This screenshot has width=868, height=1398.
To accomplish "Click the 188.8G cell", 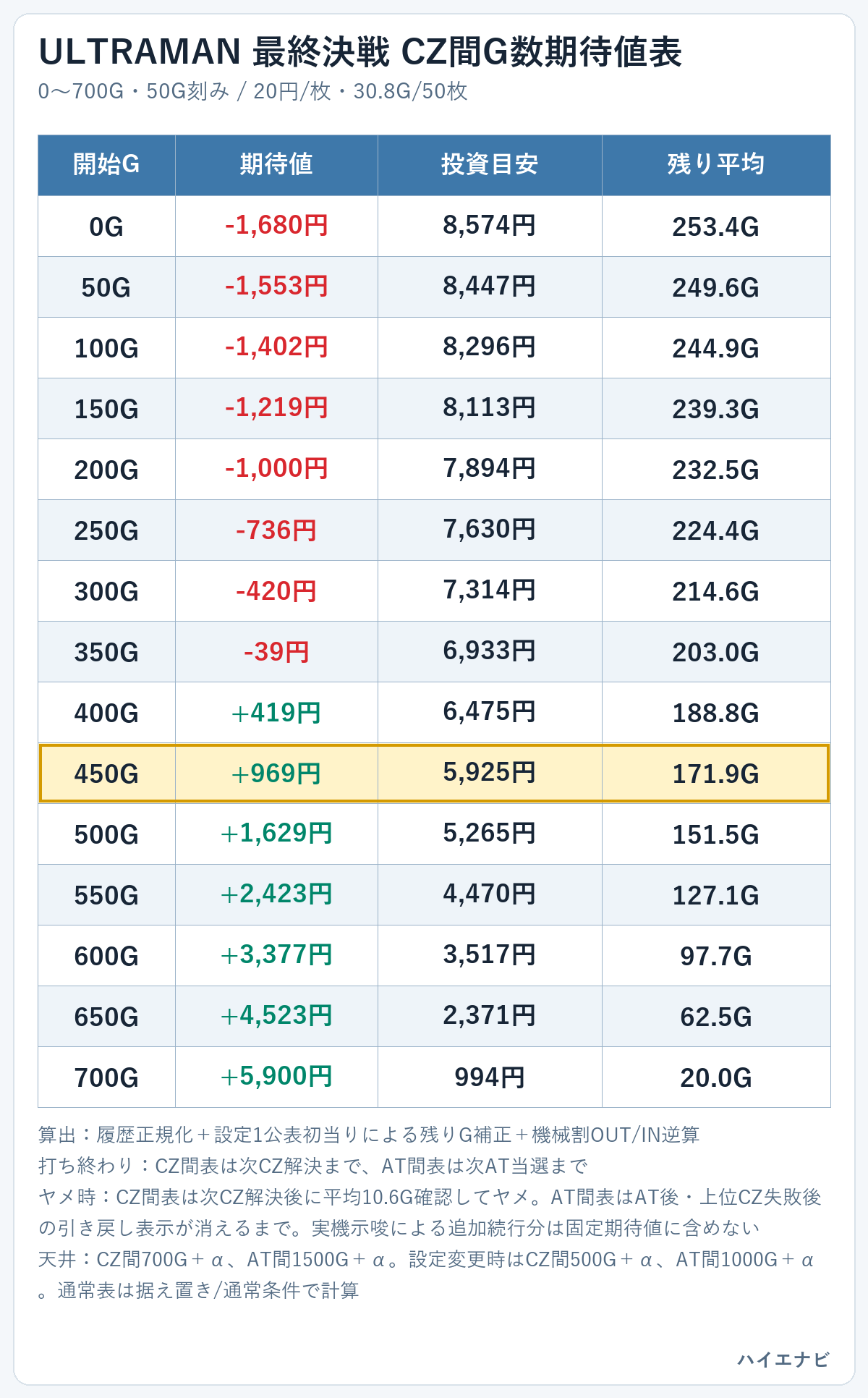I will (716, 713).
